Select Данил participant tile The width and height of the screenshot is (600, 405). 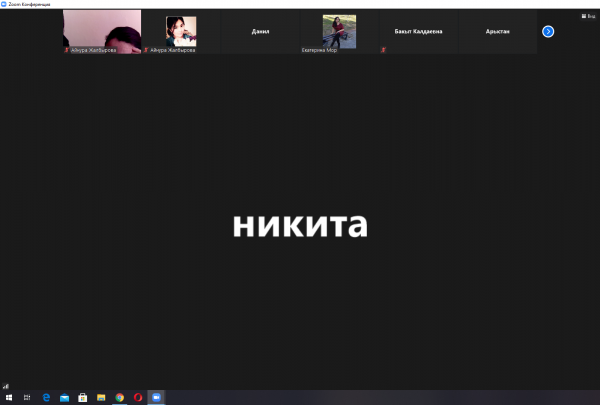tap(260, 31)
